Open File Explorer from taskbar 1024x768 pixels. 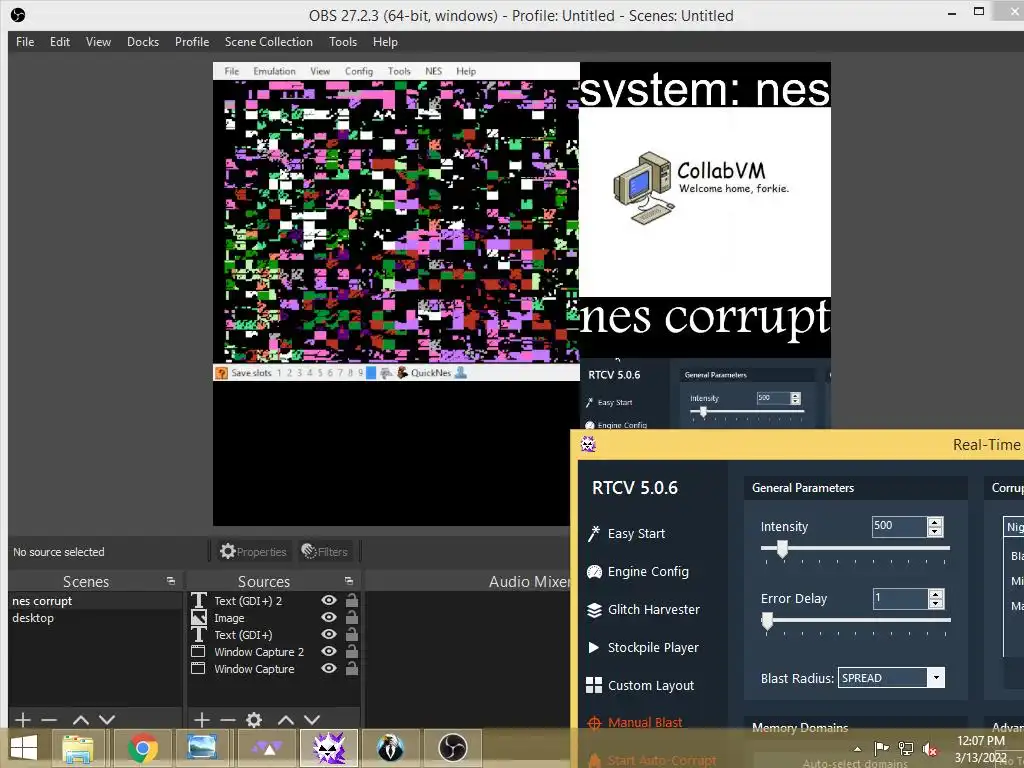tap(78, 748)
